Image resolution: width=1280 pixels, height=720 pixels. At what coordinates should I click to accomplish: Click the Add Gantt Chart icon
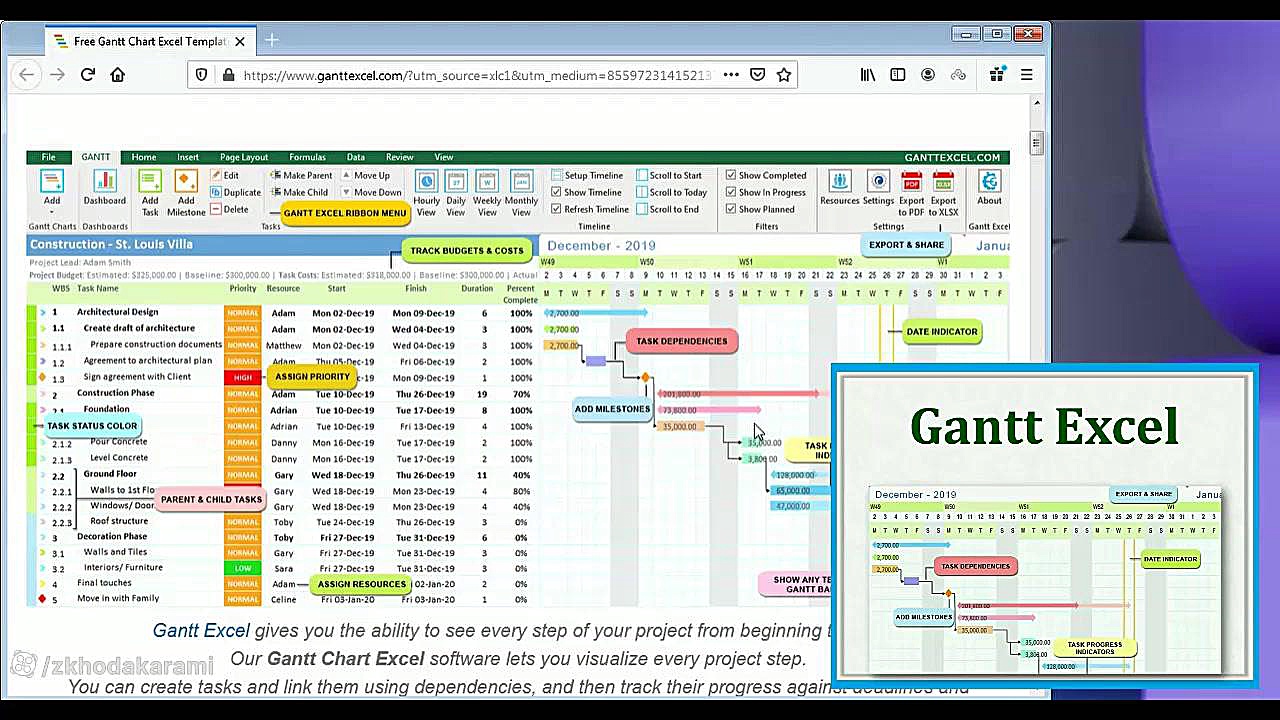52,181
